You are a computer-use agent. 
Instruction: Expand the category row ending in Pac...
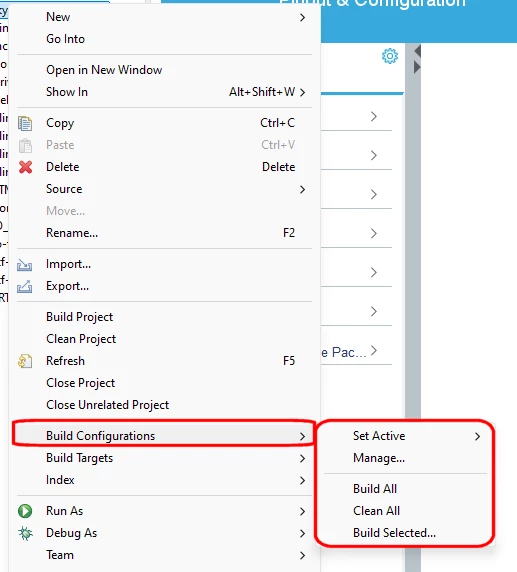coord(356,352)
